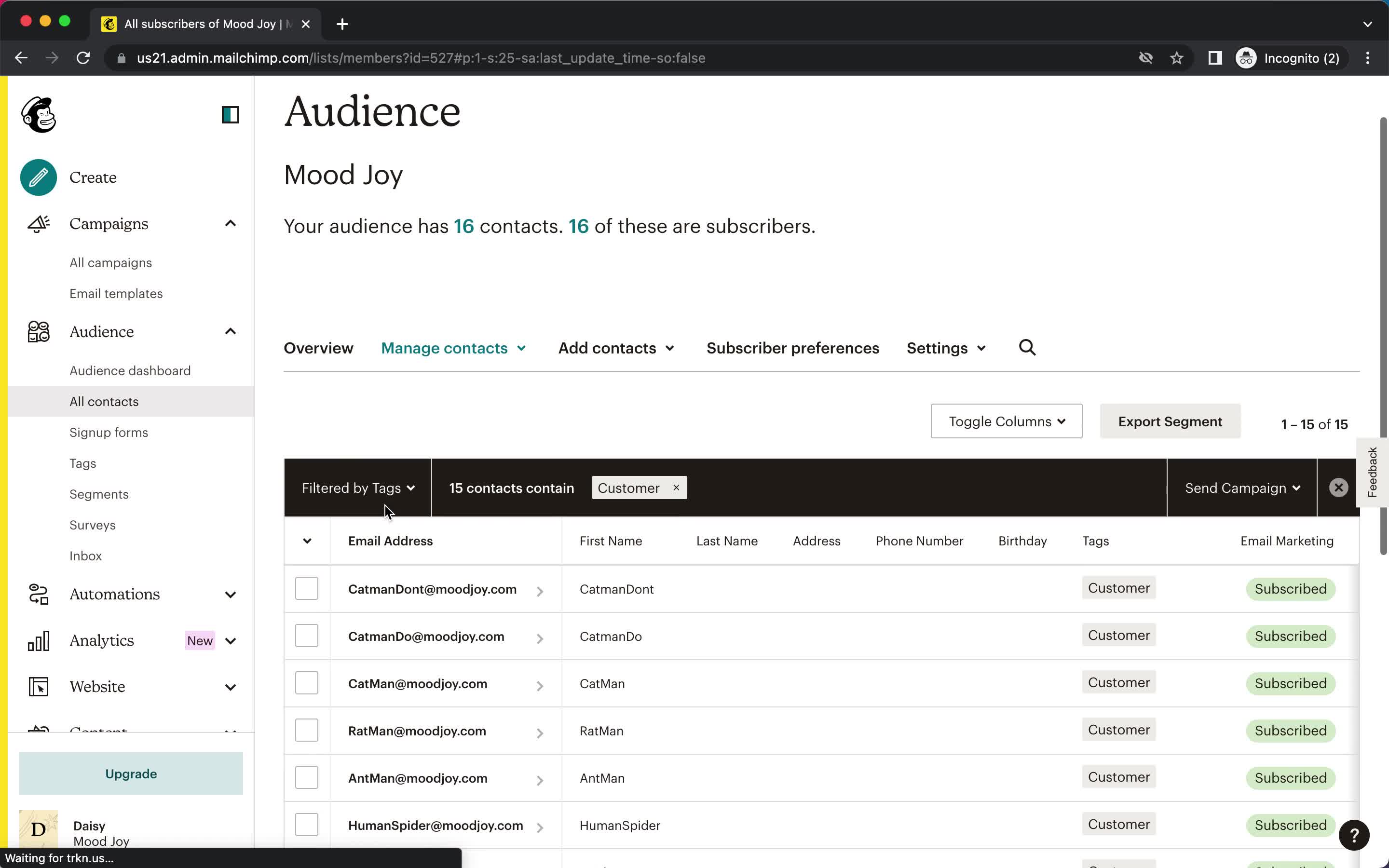The width and height of the screenshot is (1389, 868).
Task: Expand the Analytics section chevron
Action: [x=230, y=641]
